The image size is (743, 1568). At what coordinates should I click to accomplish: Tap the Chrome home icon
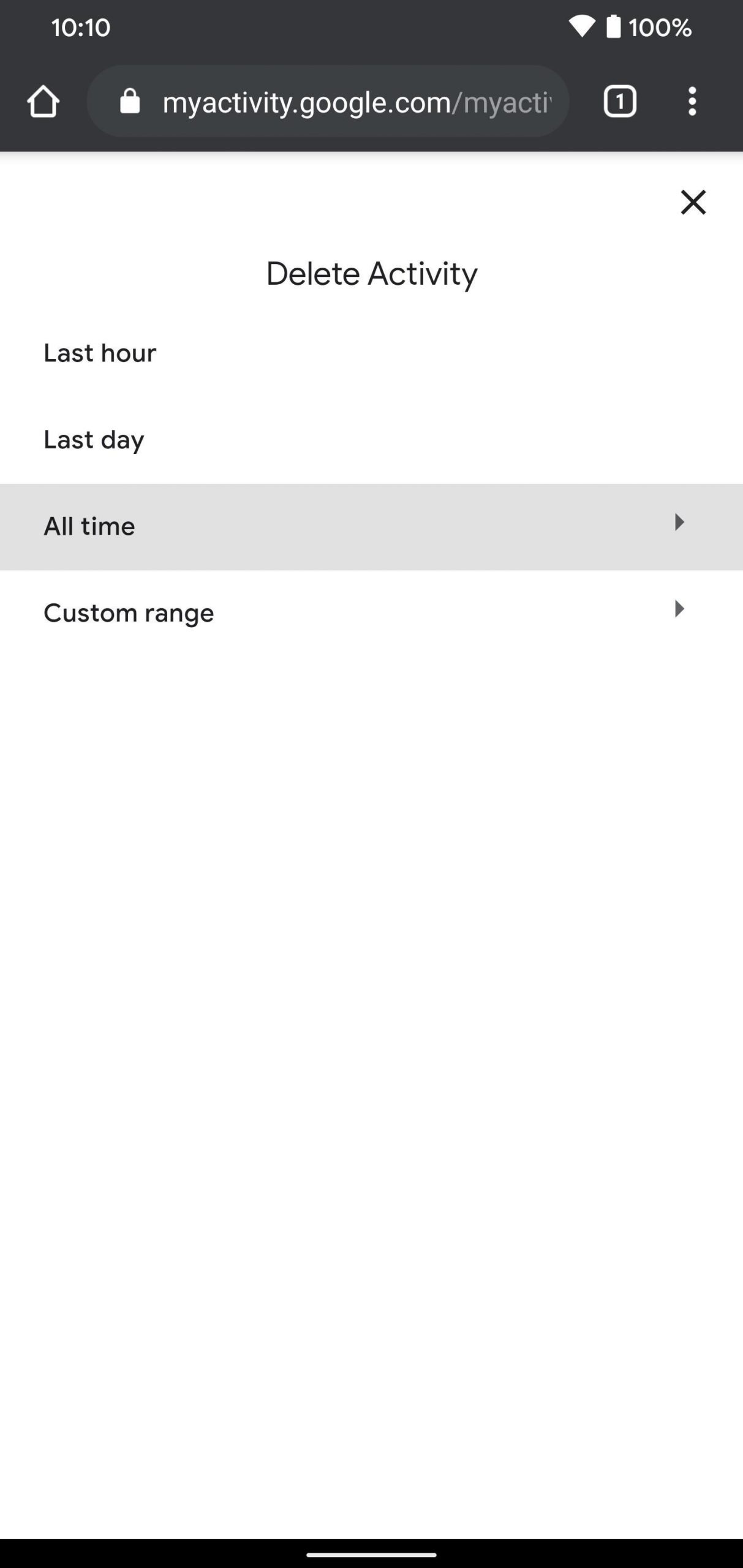point(43,101)
